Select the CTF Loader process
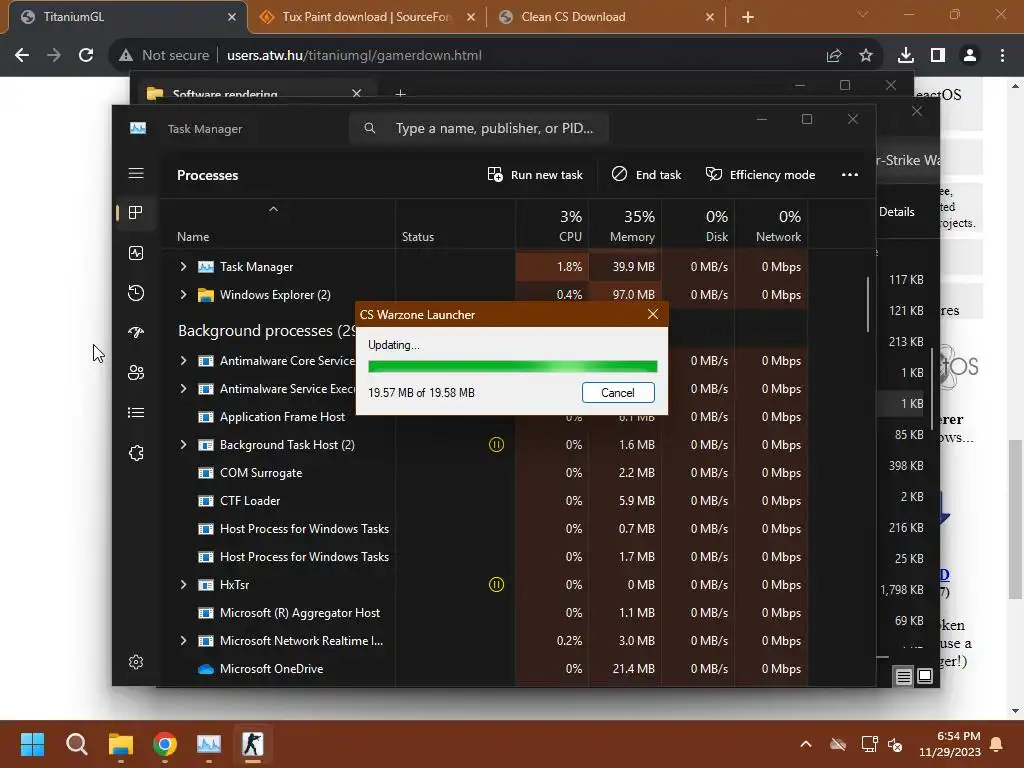This screenshot has width=1024, height=768. [250, 501]
